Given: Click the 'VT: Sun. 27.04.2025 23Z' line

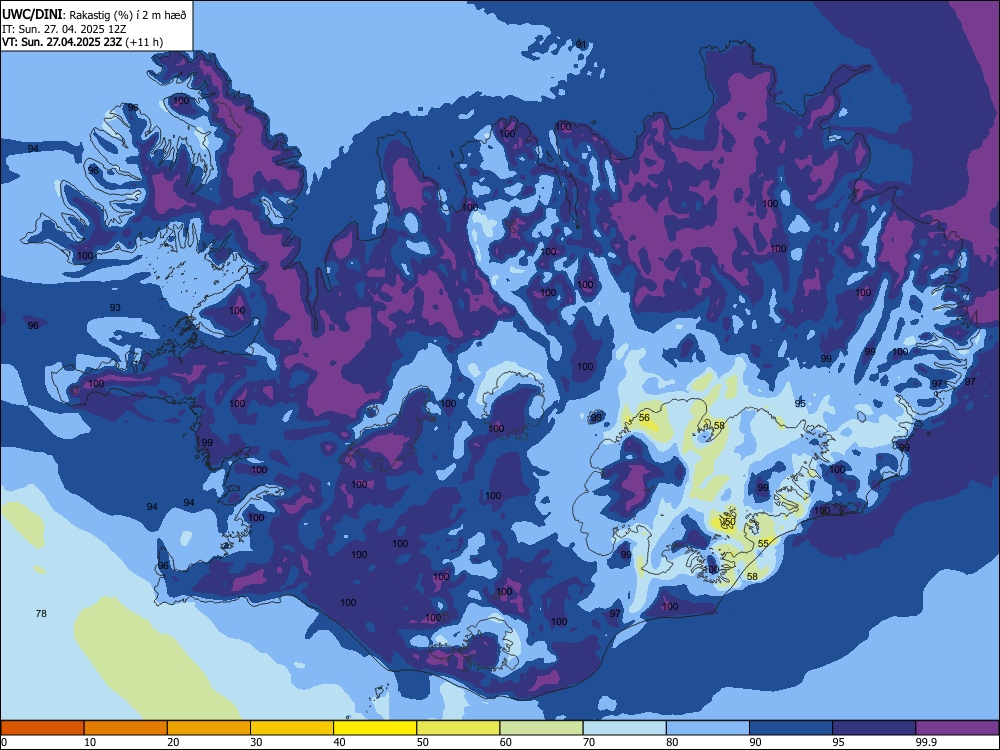Looking at the screenshot, I should [x=61, y=42].
